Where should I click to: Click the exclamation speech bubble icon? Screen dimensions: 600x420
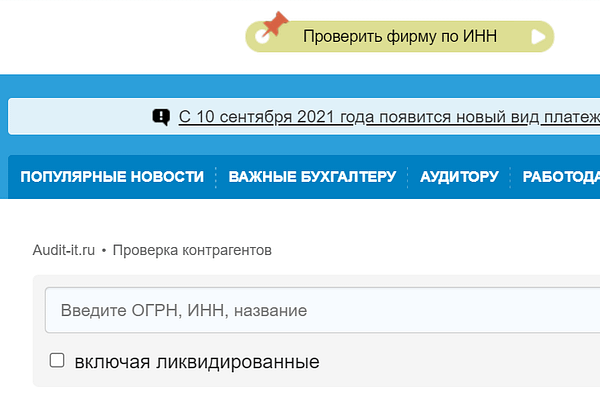(x=161, y=117)
